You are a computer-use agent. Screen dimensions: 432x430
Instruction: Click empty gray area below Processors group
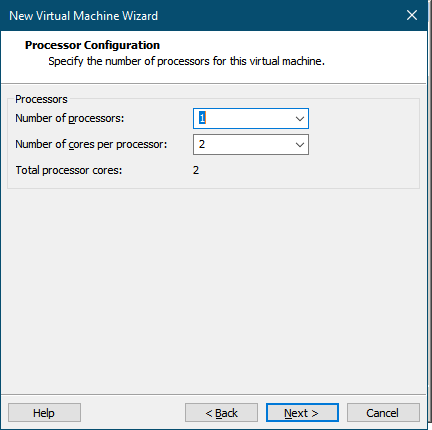pos(213,290)
